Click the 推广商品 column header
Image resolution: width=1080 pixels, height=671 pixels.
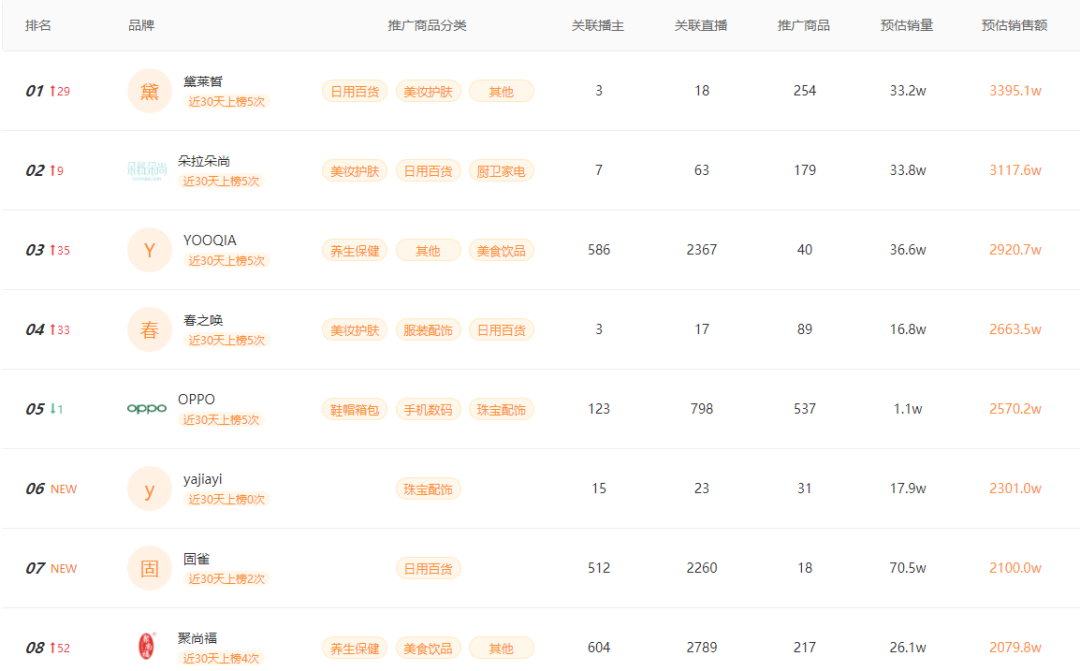click(804, 25)
